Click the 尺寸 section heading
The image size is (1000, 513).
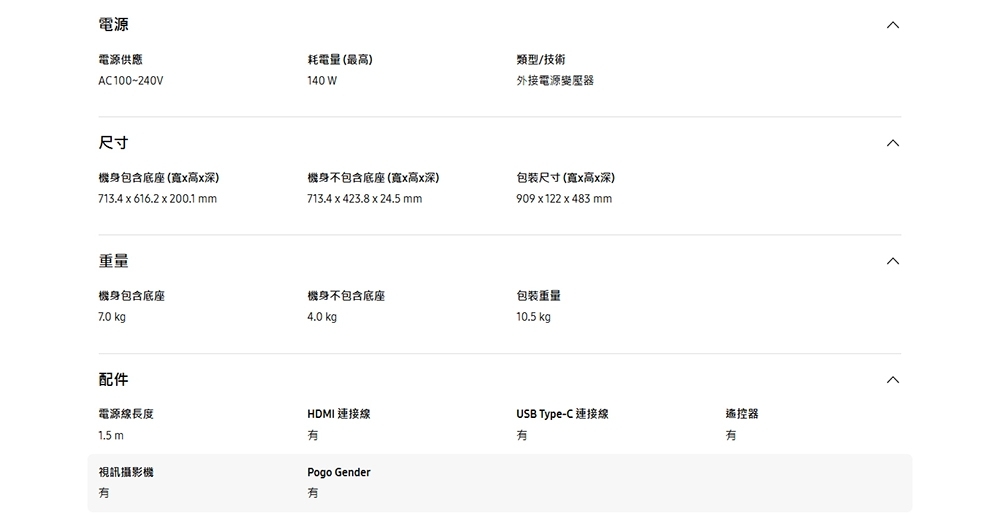(x=113, y=143)
